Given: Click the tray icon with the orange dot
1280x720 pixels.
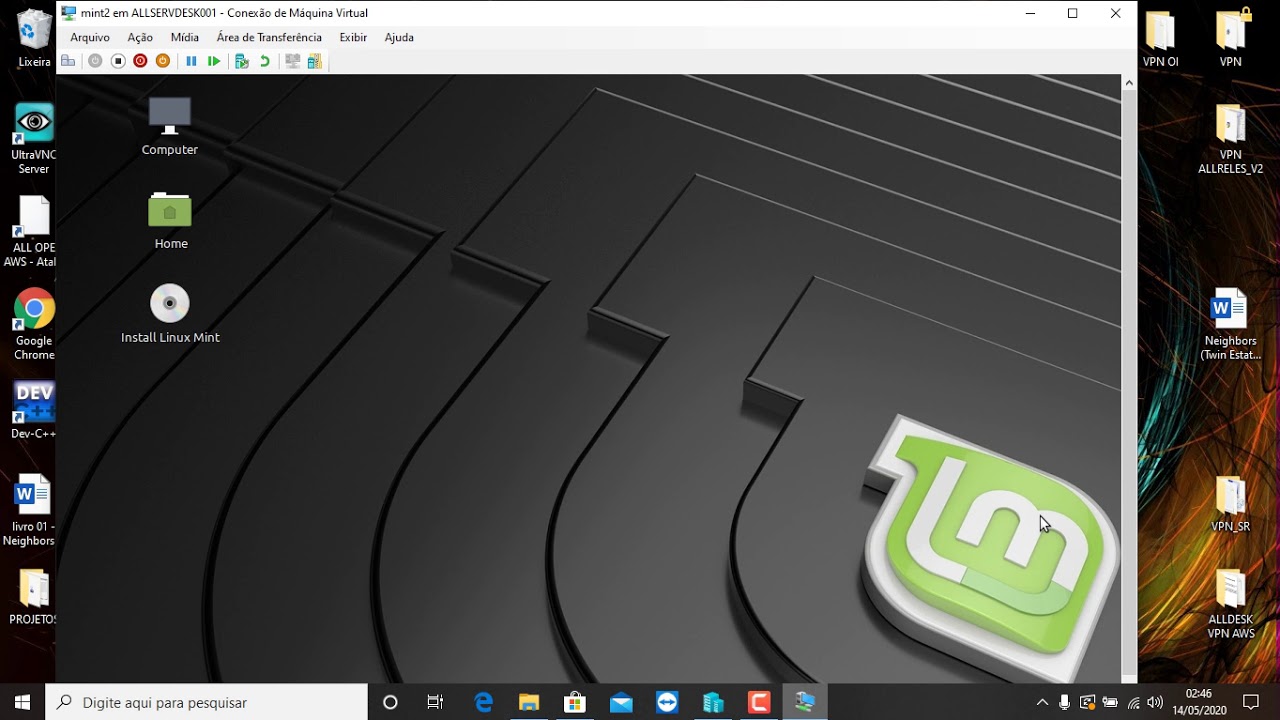Looking at the screenshot, I should (1088, 702).
